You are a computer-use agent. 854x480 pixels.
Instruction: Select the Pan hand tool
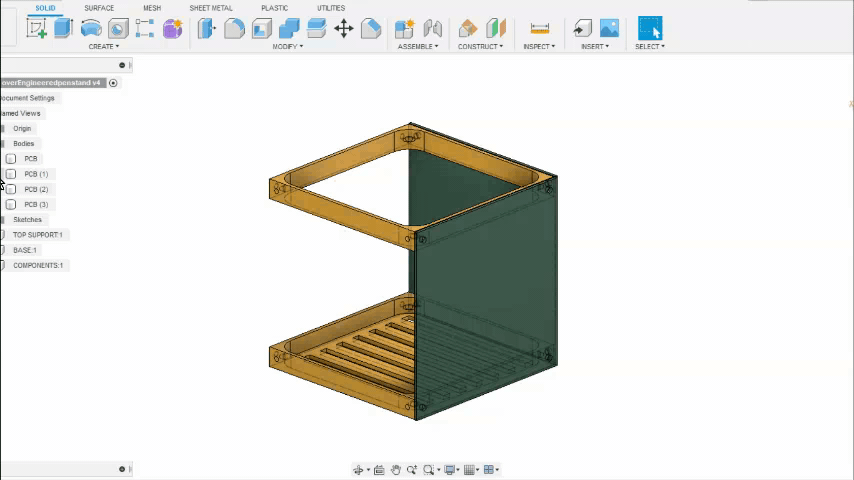395,470
